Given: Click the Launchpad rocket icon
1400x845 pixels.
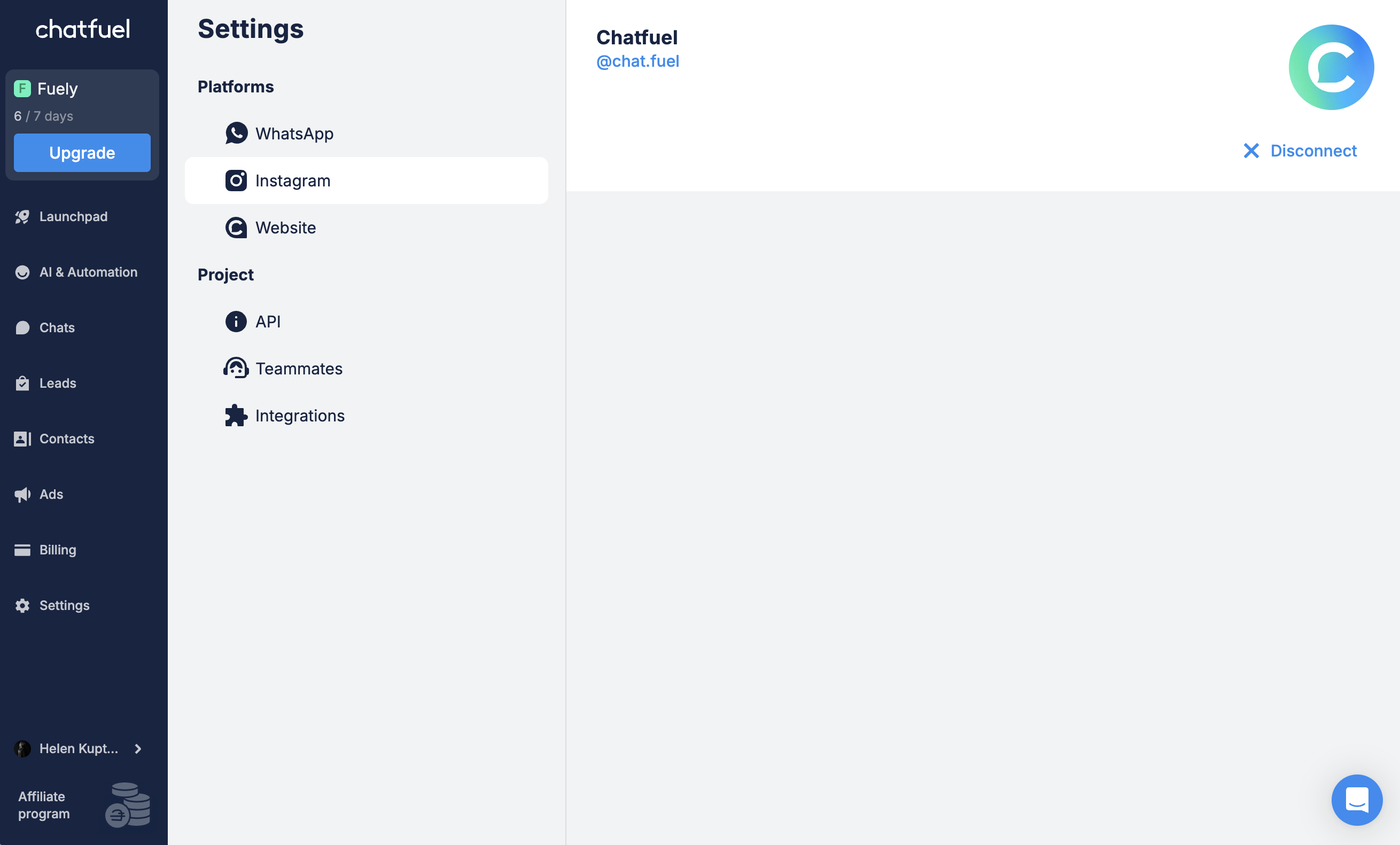Looking at the screenshot, I should pyautogui.click(x=22, y=217).
